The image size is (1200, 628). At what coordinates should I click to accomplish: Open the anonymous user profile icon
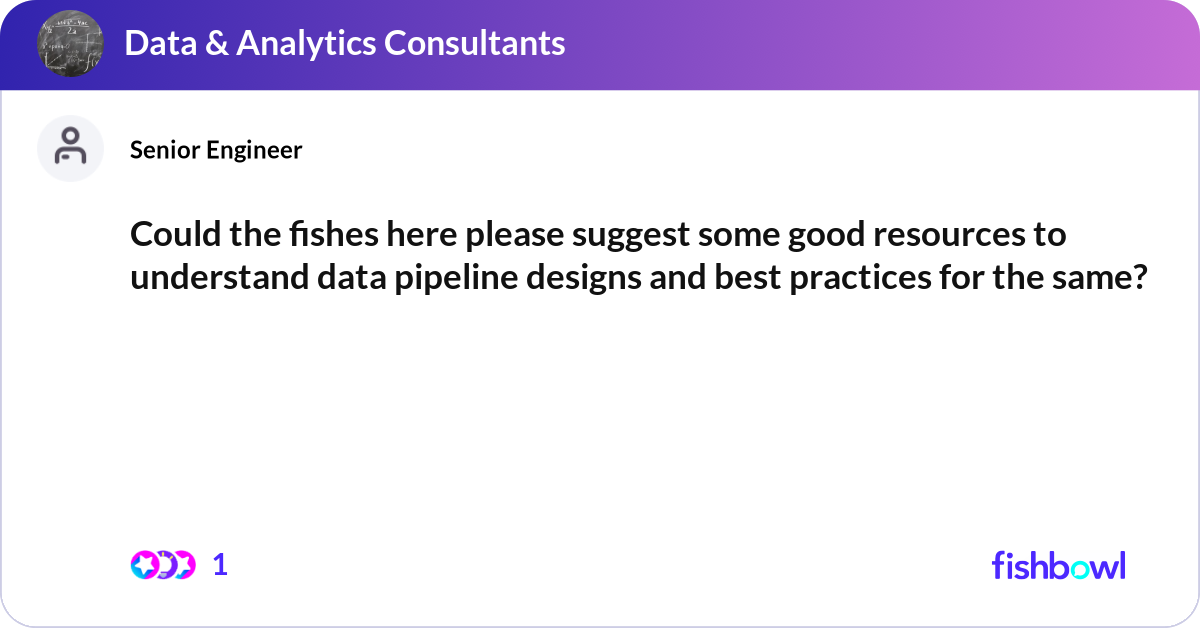point(70,148)
